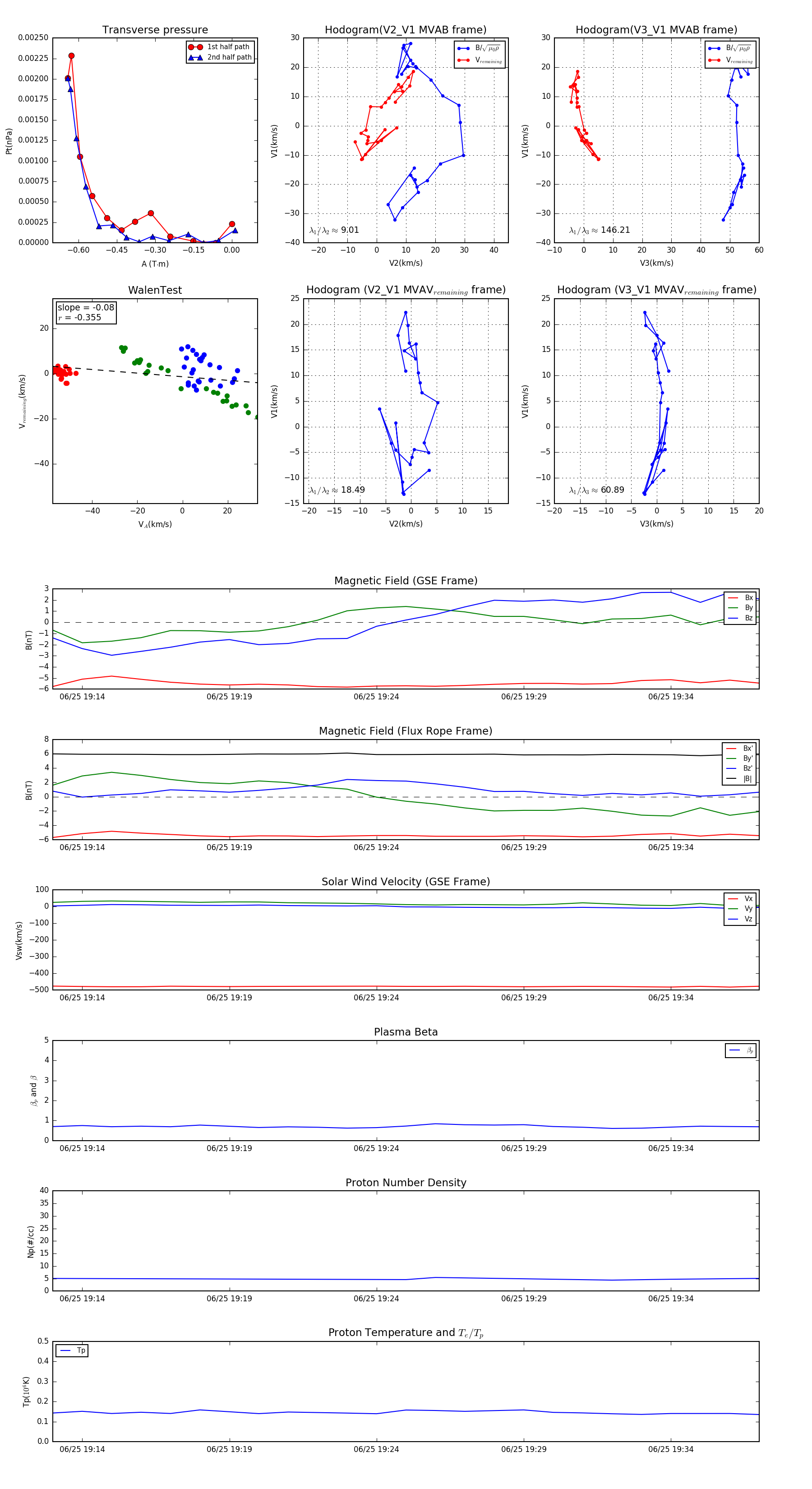The image size is (812, 1489).
Task: Click the 'Transverse pressure' plot title
Action: click(155, 30)
